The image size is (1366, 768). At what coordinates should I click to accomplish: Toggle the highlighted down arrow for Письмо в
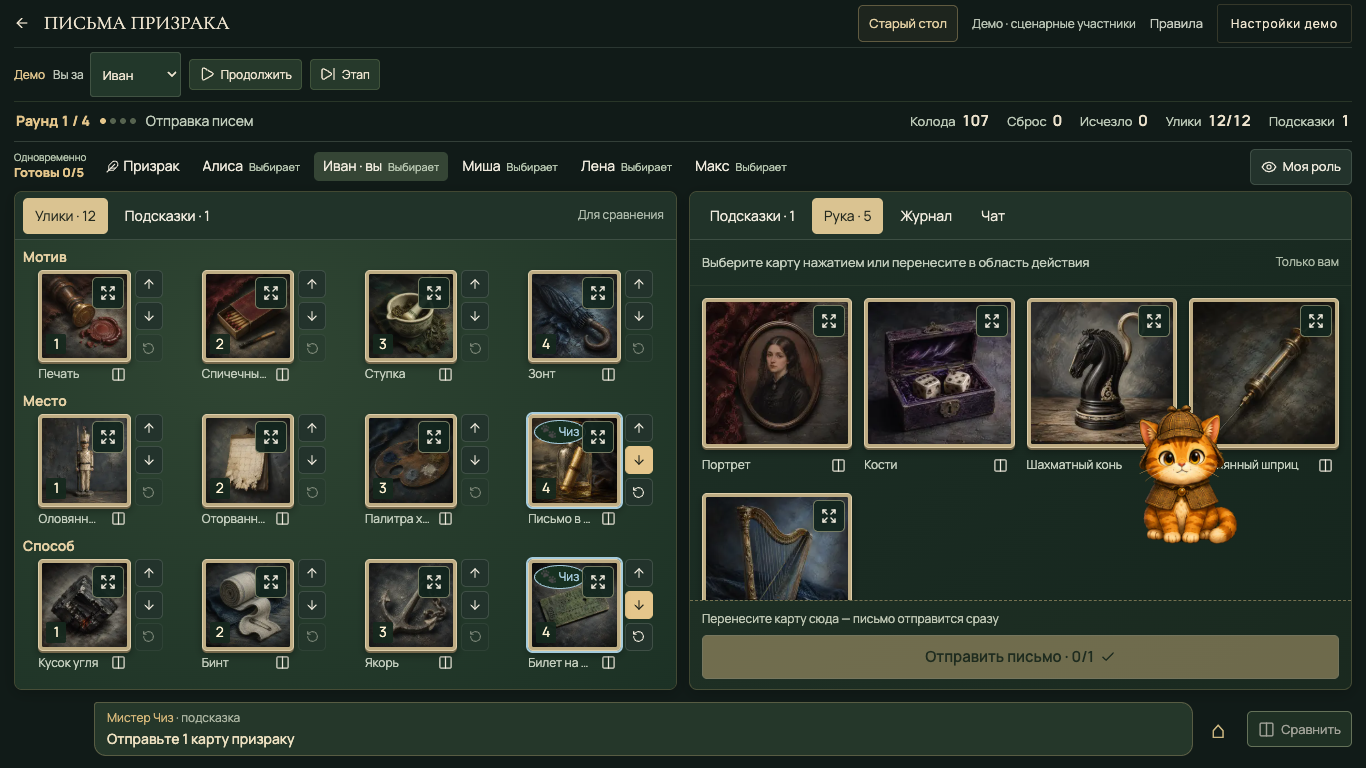pyautogui.click(x=638, y=460)
